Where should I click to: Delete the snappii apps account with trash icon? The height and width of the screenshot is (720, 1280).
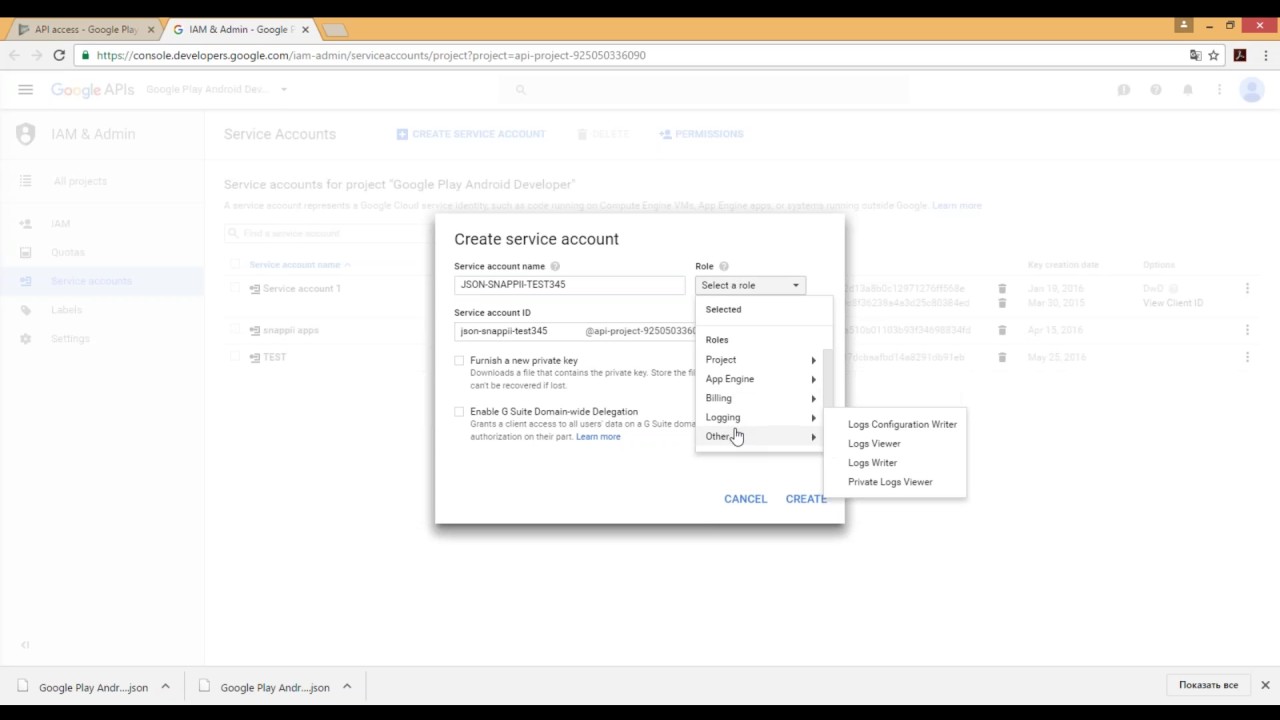tap(1002, 330)
